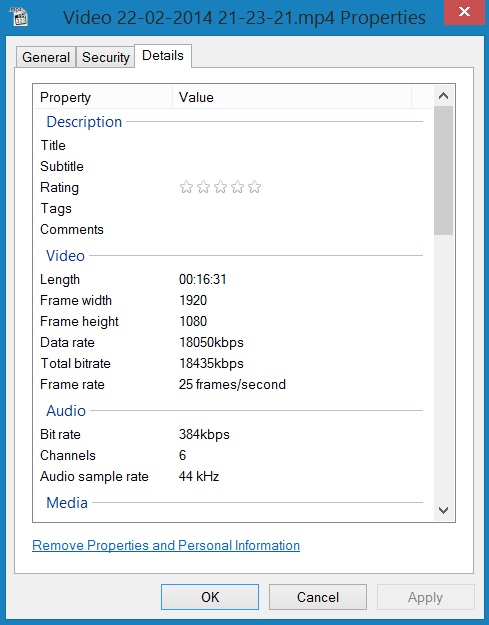Click the Property column header
The height and width of the screenshot is (625, 489).
(103, 97)
